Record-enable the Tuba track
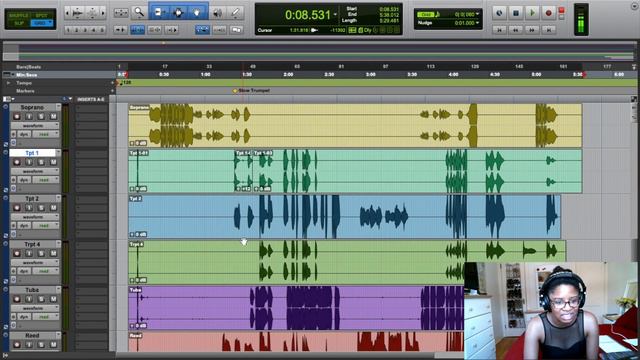This screenshot has width=640, height=360. click(x=17, y=299)
